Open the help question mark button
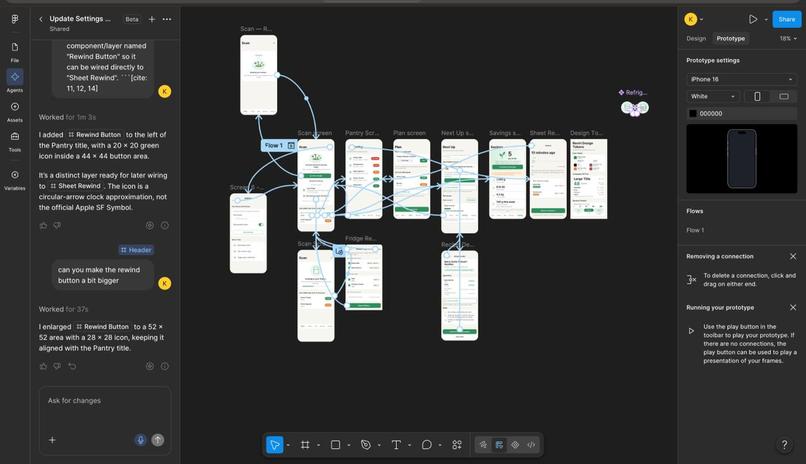This screenshot has width=806, height=464. pos(784,444)
